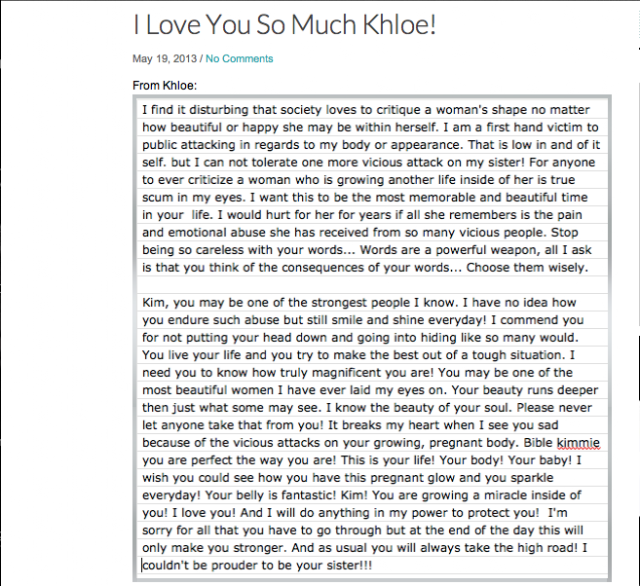Place cursor before couldn't on the last line
This screenshot has height=586, width=640.
click(142, 566)
